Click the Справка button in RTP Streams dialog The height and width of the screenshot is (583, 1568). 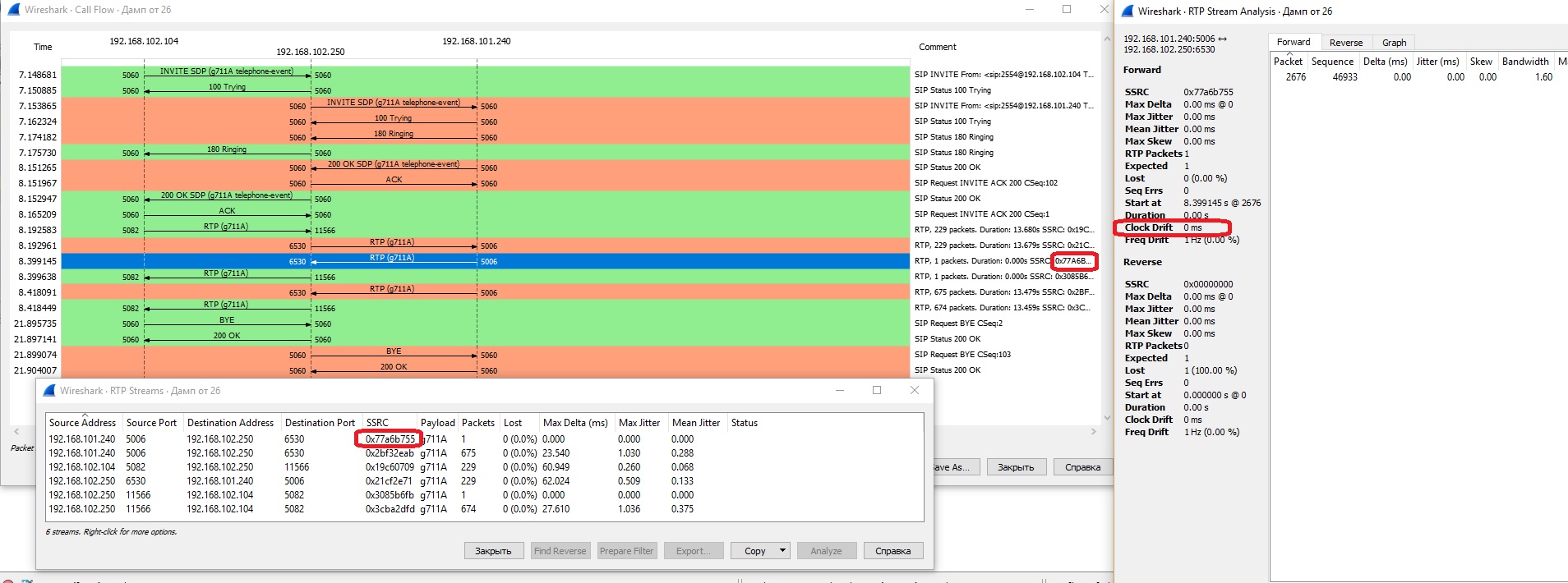point(892,551)
